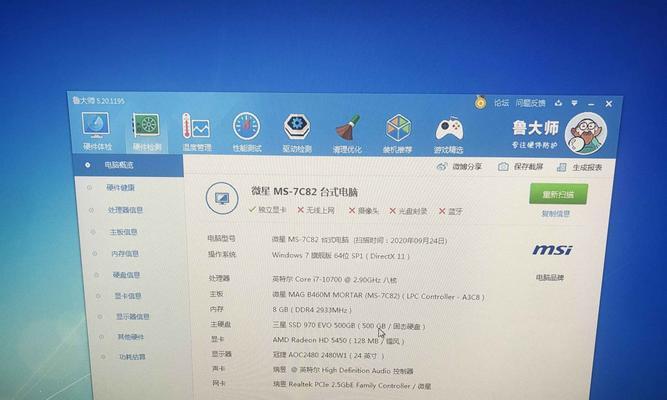Select 功耗估算 in the sidebar
The image size is (667, 400).
pyautogui.click(x=132, y=357)
